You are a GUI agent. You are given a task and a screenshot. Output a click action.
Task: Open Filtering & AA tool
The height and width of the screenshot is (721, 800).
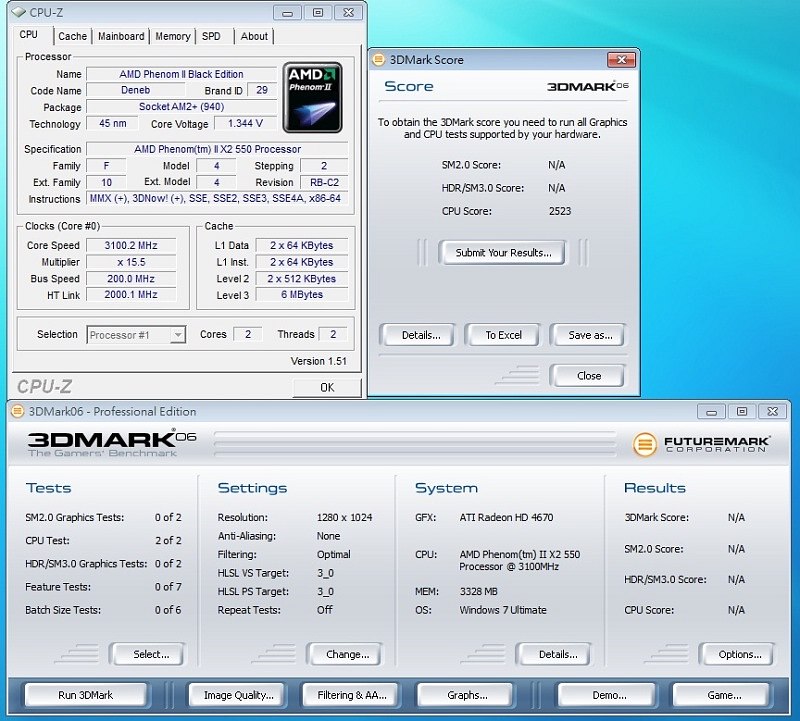(x=352, y=695)
